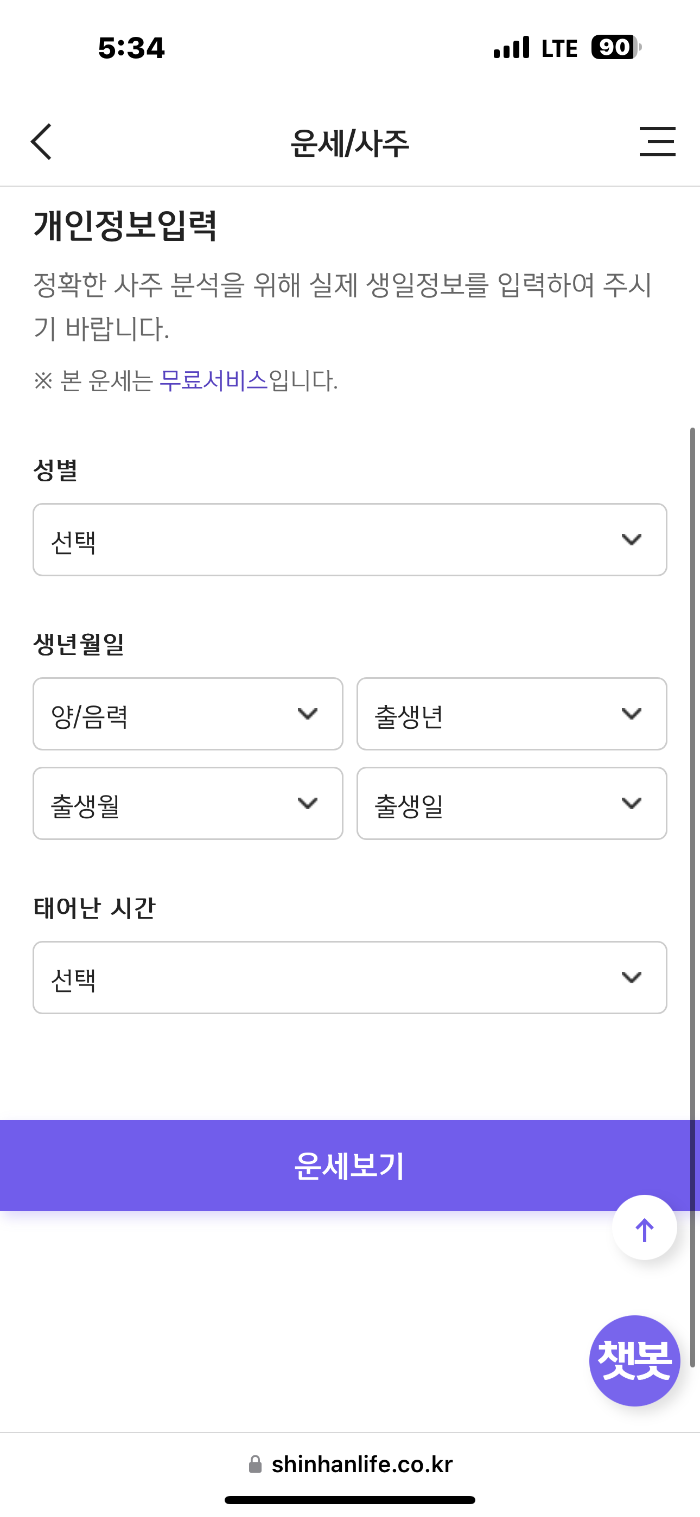700x1517 pixels.
Task: Tap the signal strength bars icon
Action: [511, 47]
